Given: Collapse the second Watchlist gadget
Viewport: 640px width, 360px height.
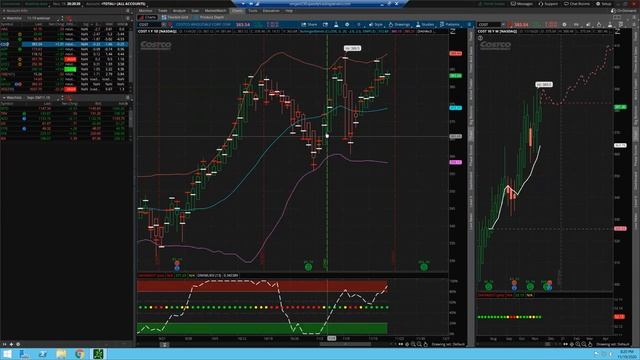Looking at the screenshot, I should [4, 98].
